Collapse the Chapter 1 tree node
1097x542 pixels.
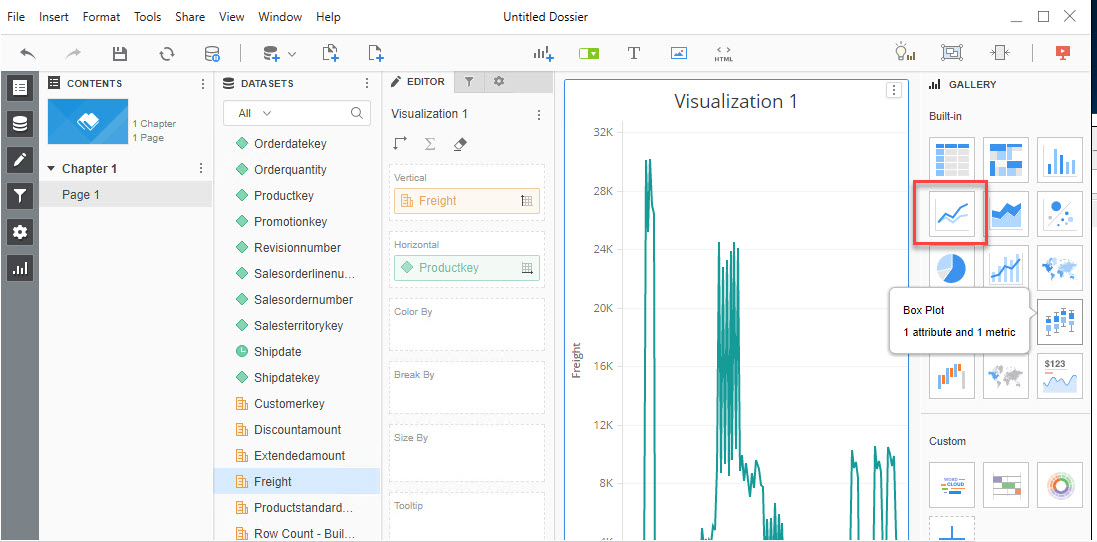coord(51,169)
